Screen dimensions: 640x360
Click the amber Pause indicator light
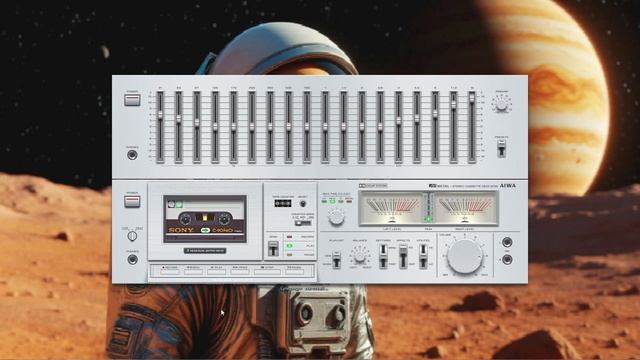pos(289,255)
